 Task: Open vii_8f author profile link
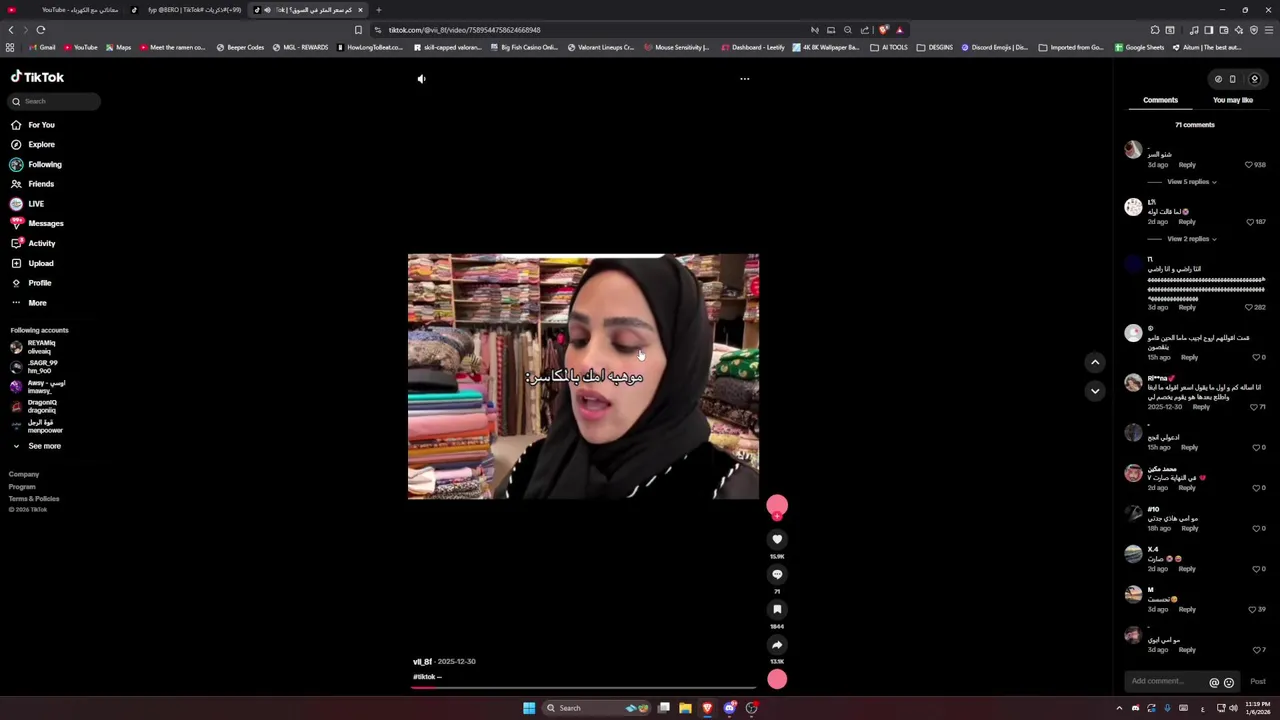(422, 662)
